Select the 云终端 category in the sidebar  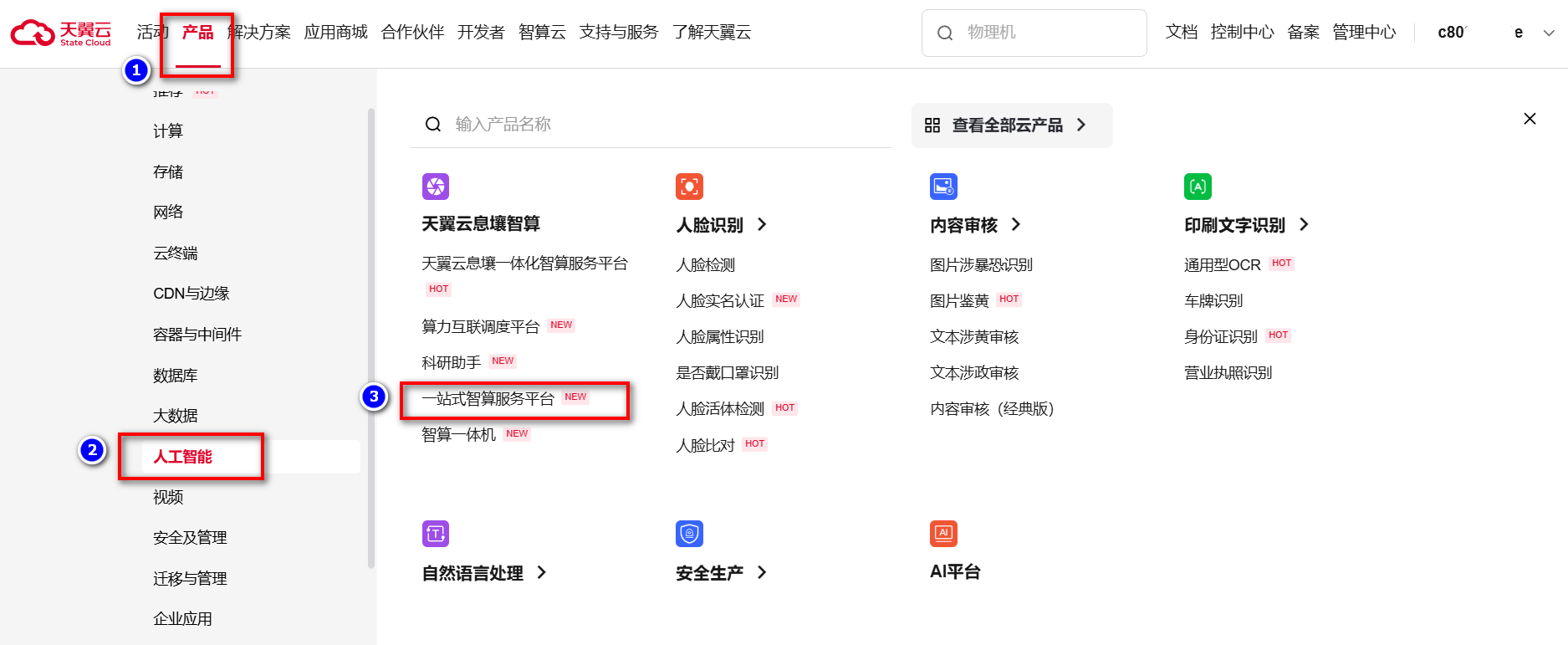coord(176,253)
